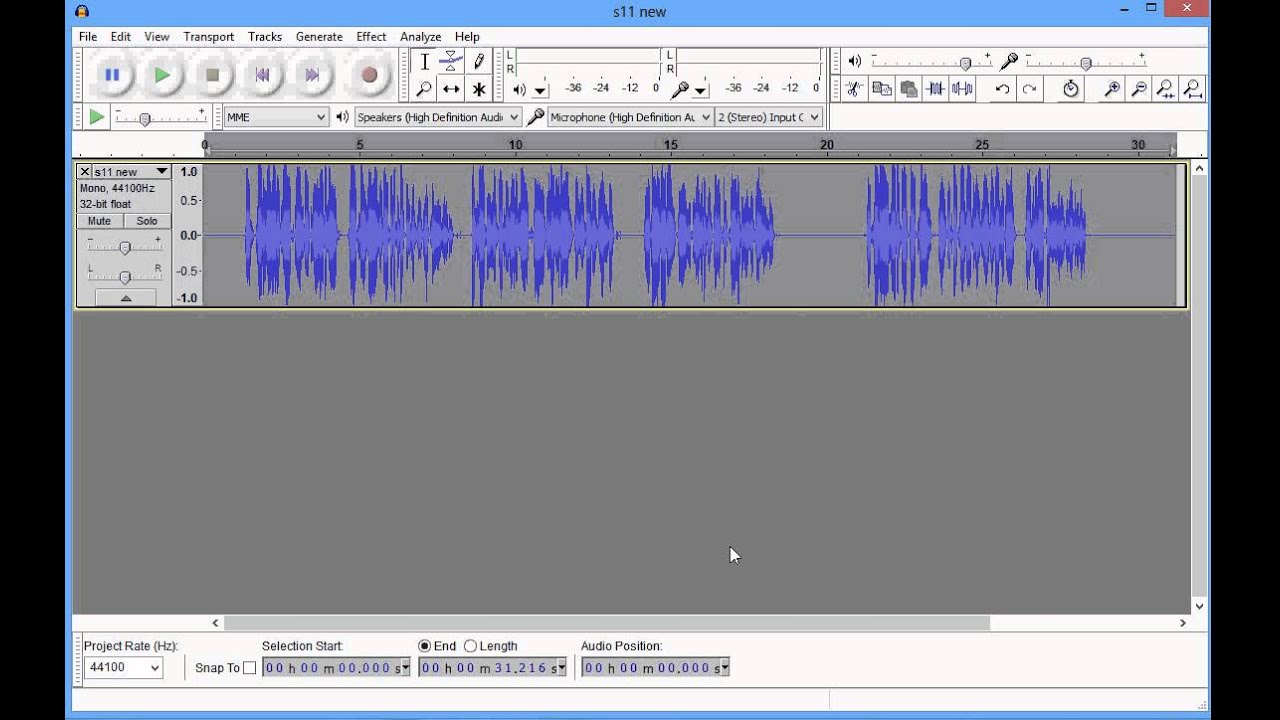This screenshot has height=720, width=1280.
Task: Select the Zoom magnifier tool
Action: click(424, 89)
